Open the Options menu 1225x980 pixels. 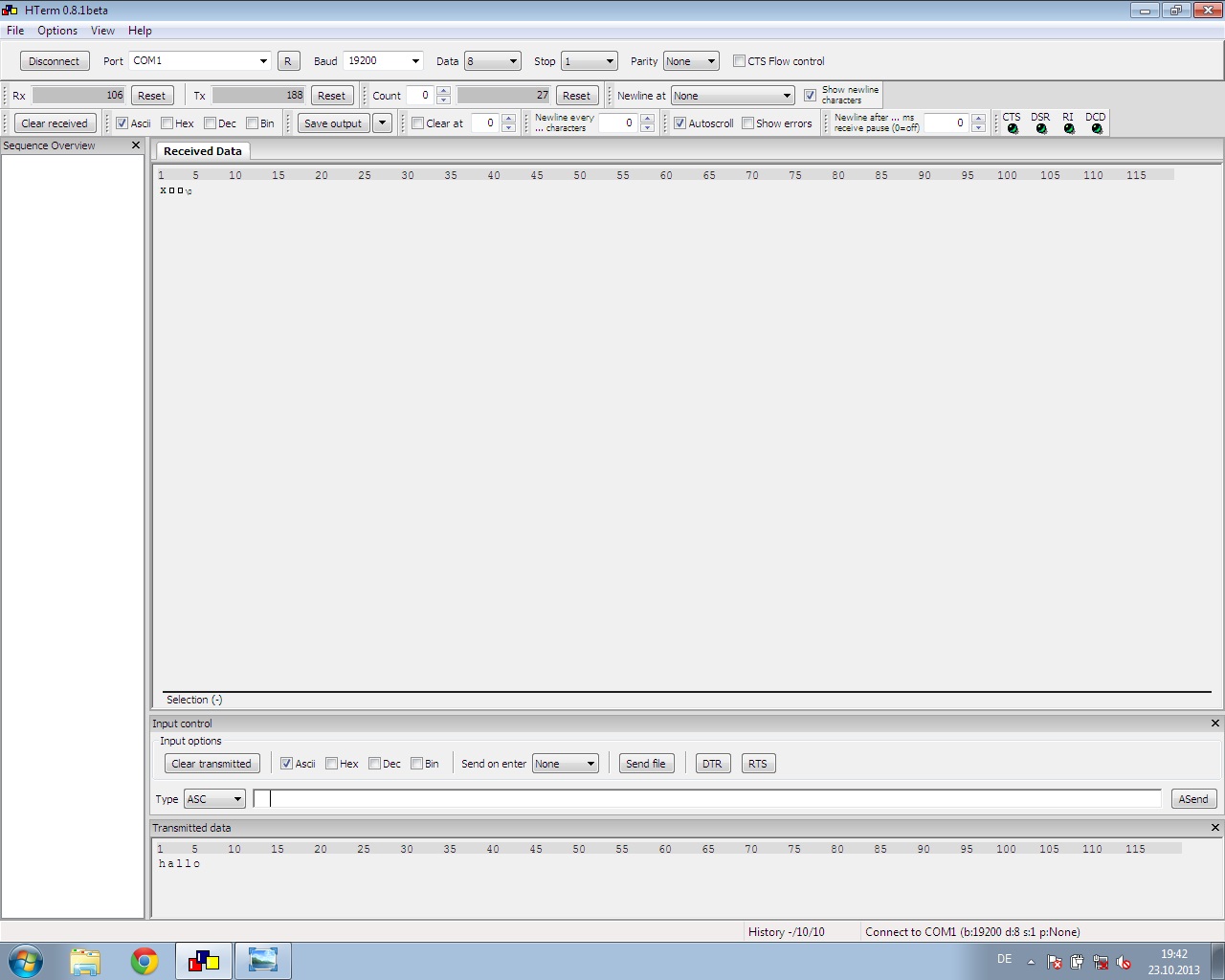click(57, 31)
